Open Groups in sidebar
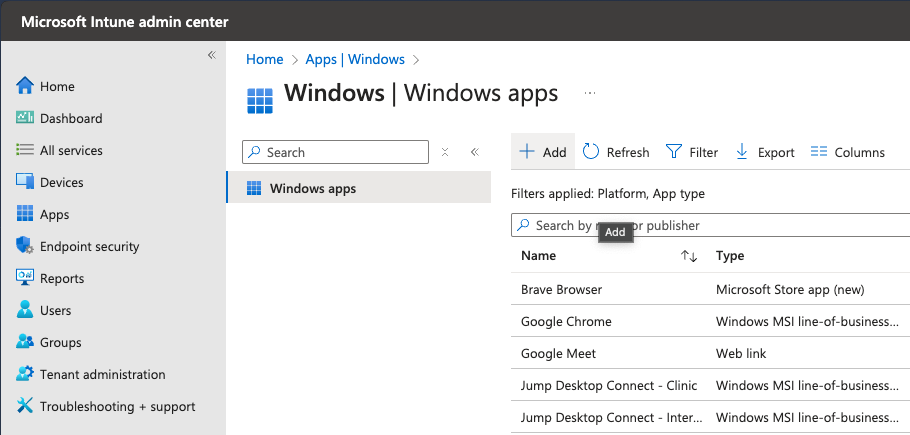The image size is (910, 435). 49,342
